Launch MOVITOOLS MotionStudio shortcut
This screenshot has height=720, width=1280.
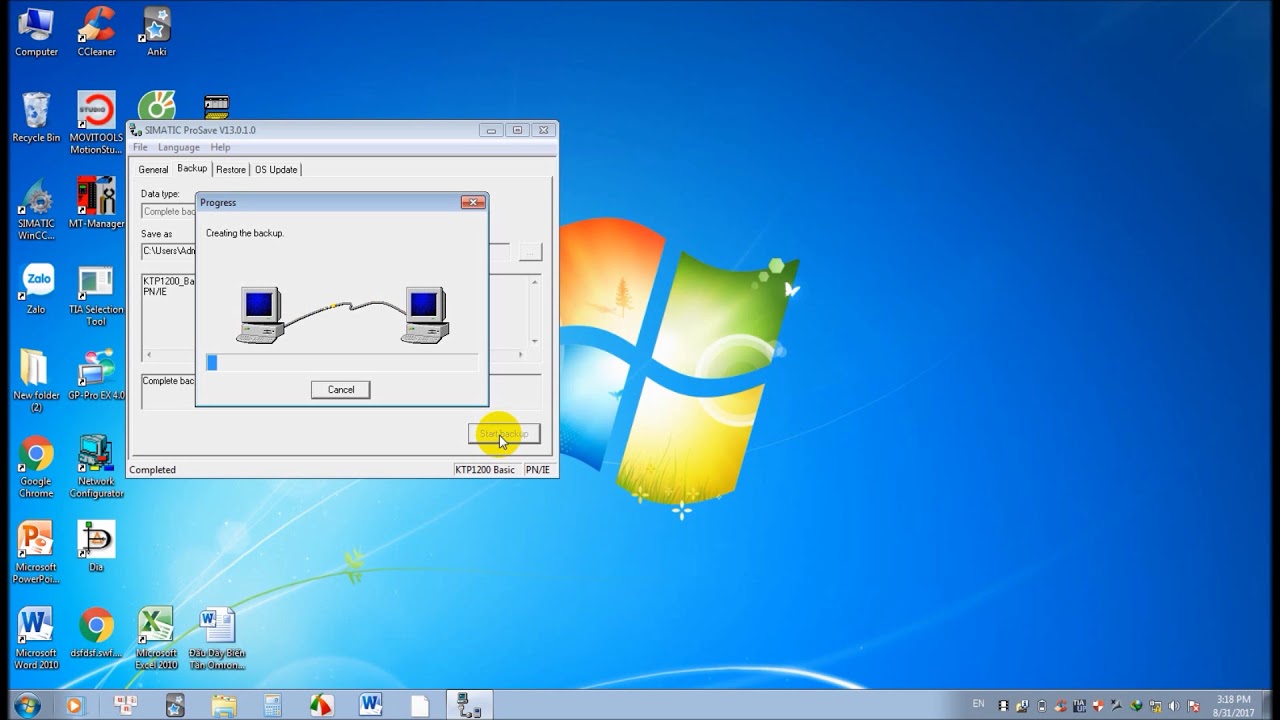(97, 123)
